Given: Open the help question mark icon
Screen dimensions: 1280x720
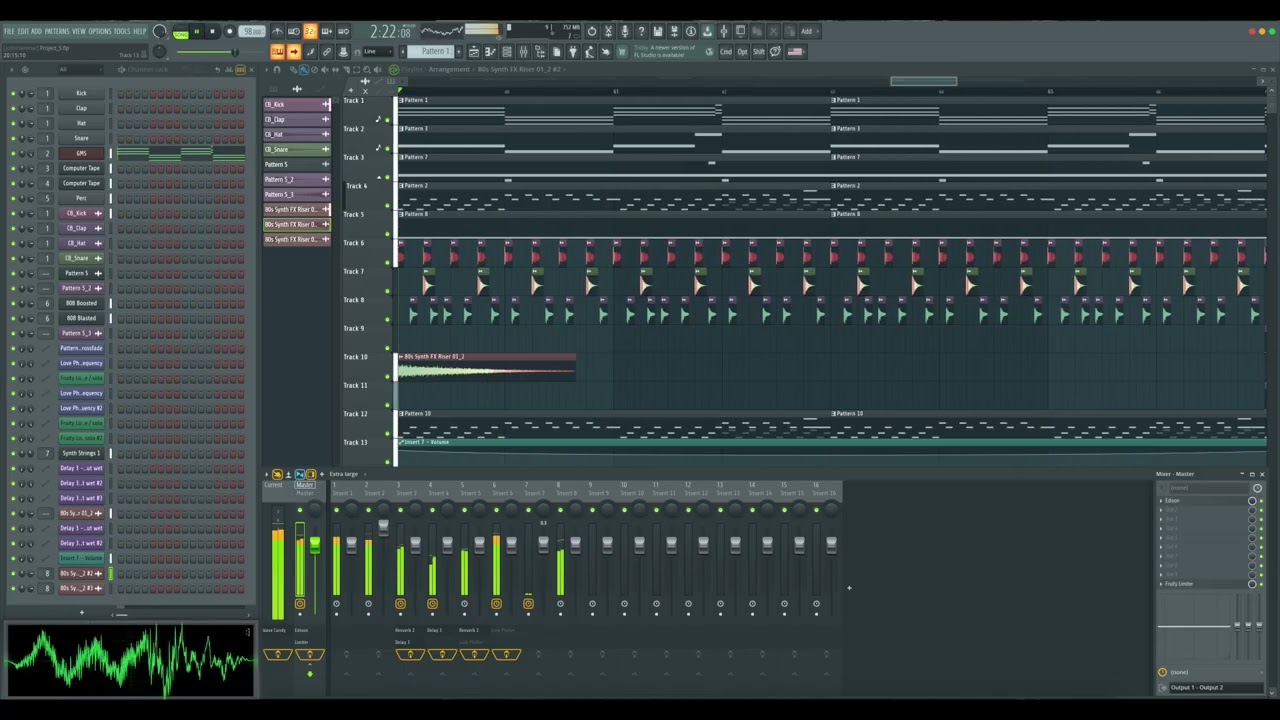Looking at the screenshot, I should [x=641, y=31].
